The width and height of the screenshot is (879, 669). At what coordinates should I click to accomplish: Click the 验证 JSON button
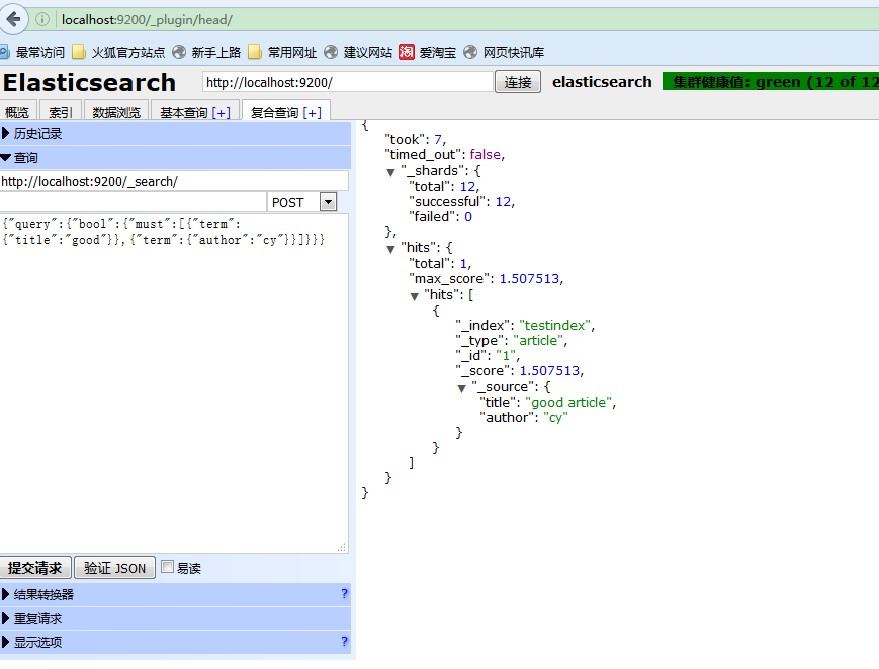click(x=114, y=568)
